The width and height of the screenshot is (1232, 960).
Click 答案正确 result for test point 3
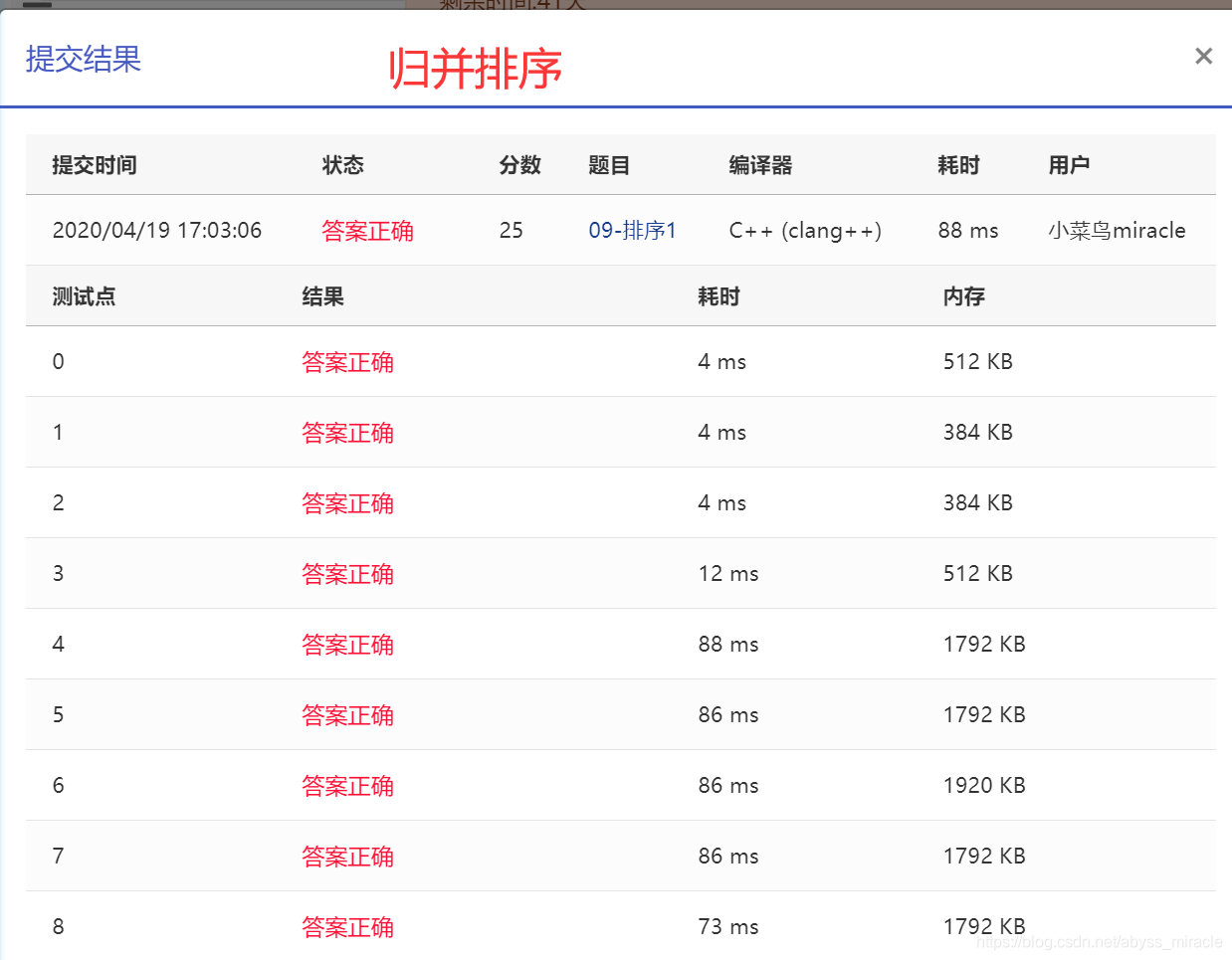(347, 574)
